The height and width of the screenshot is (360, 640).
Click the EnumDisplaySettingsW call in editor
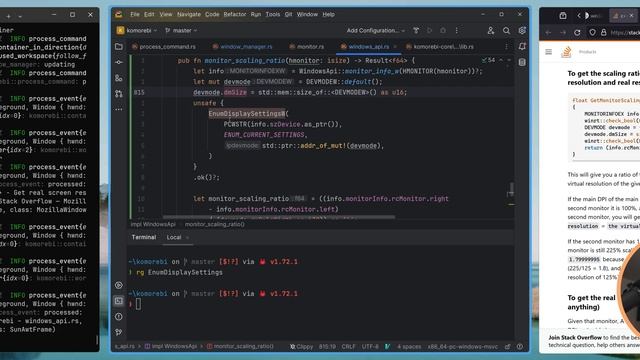click(x=247, y=113)
